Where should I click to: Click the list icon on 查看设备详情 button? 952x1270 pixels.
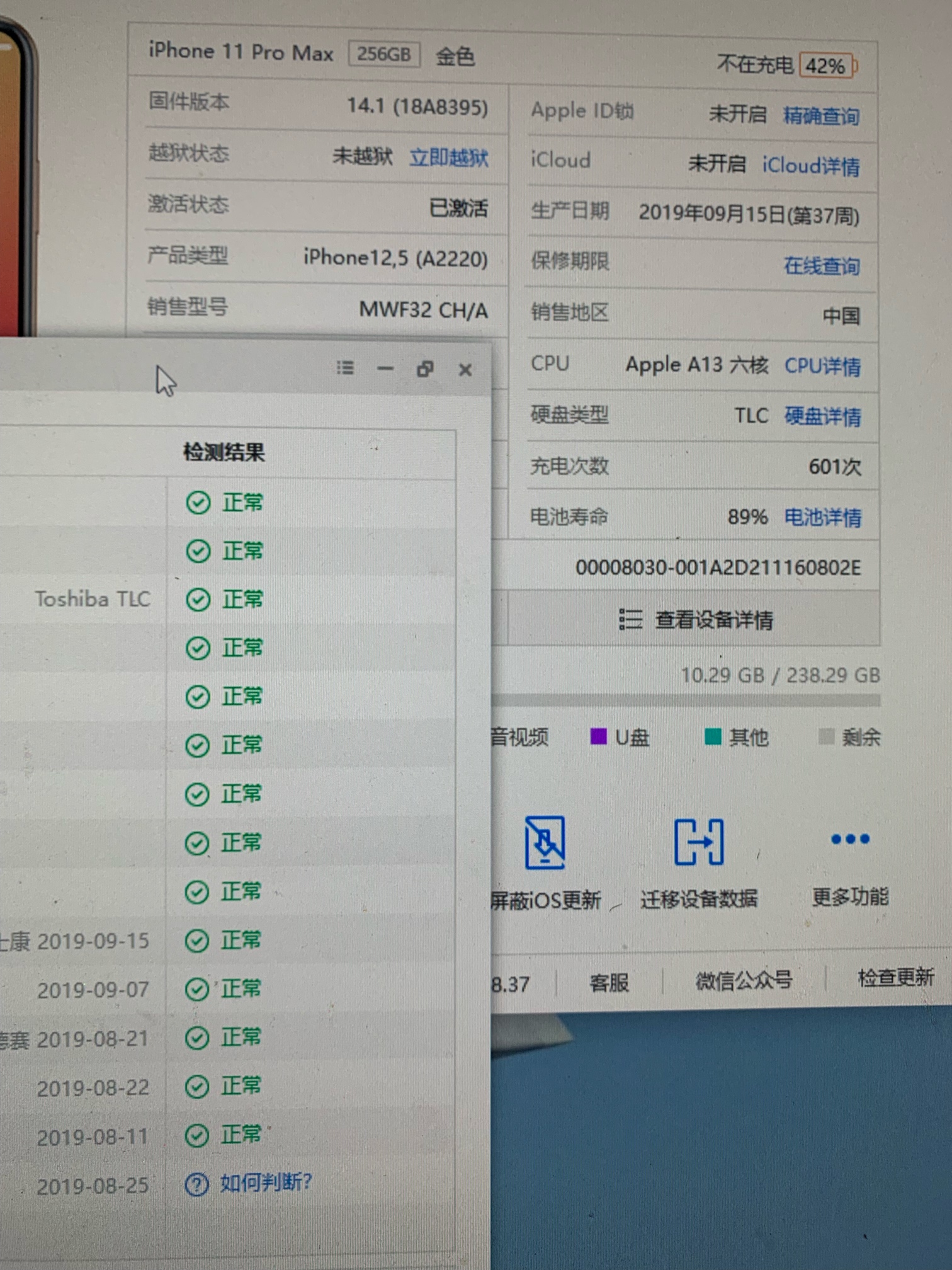coord(630,619)
